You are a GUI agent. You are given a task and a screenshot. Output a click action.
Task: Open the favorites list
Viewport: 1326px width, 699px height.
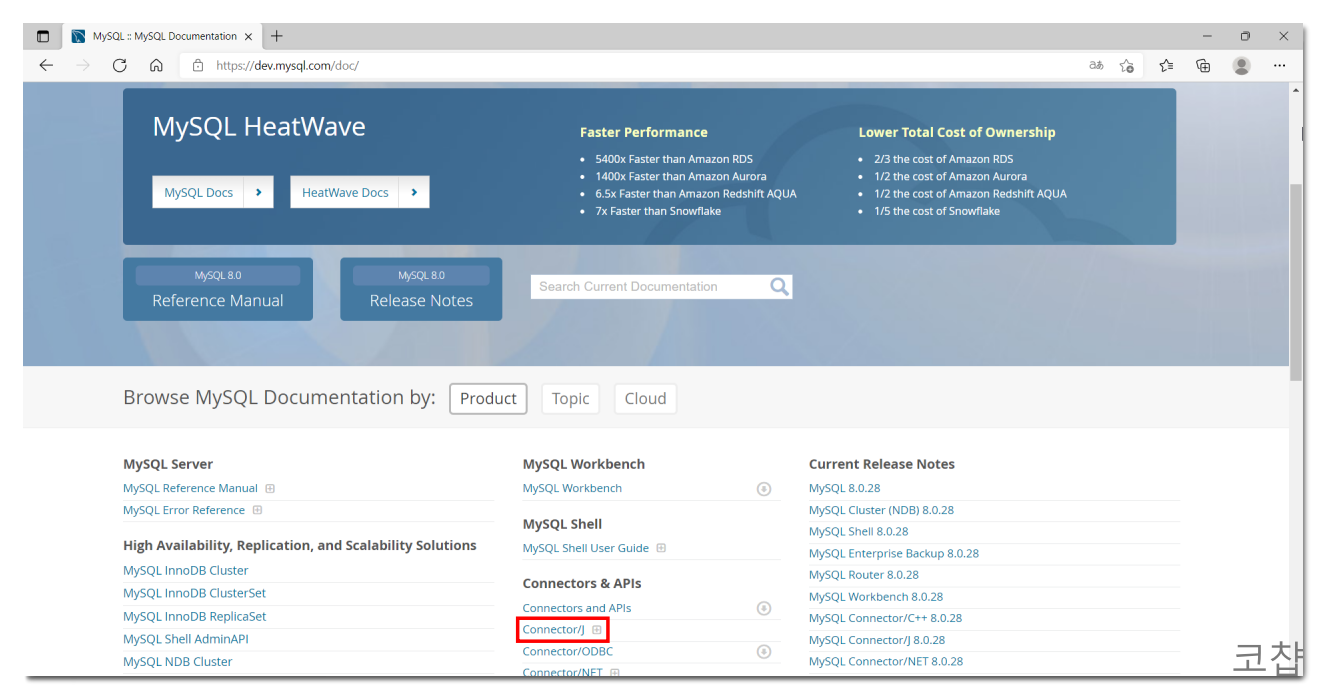(1166, 65)
